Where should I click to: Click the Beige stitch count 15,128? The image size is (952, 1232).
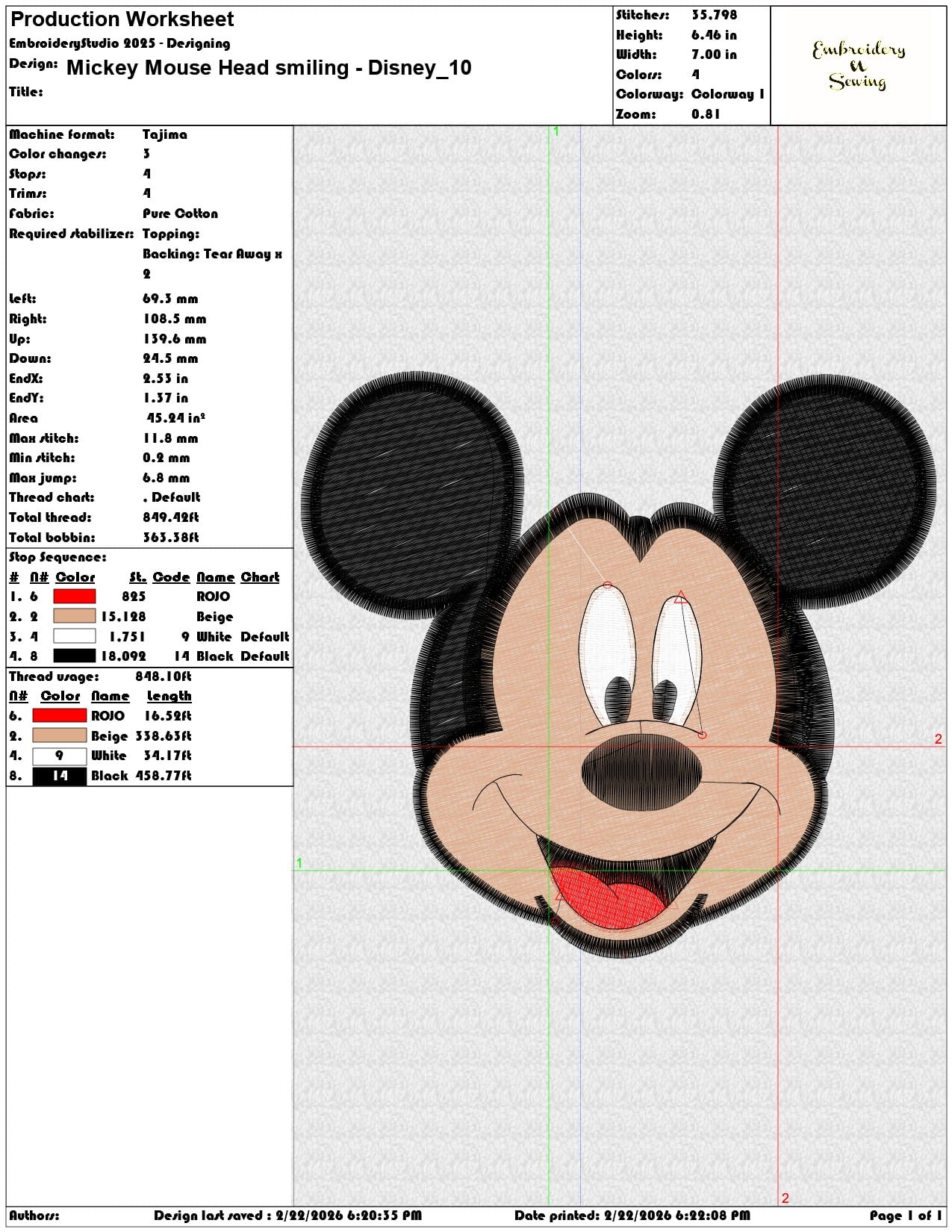coord(123,617)
